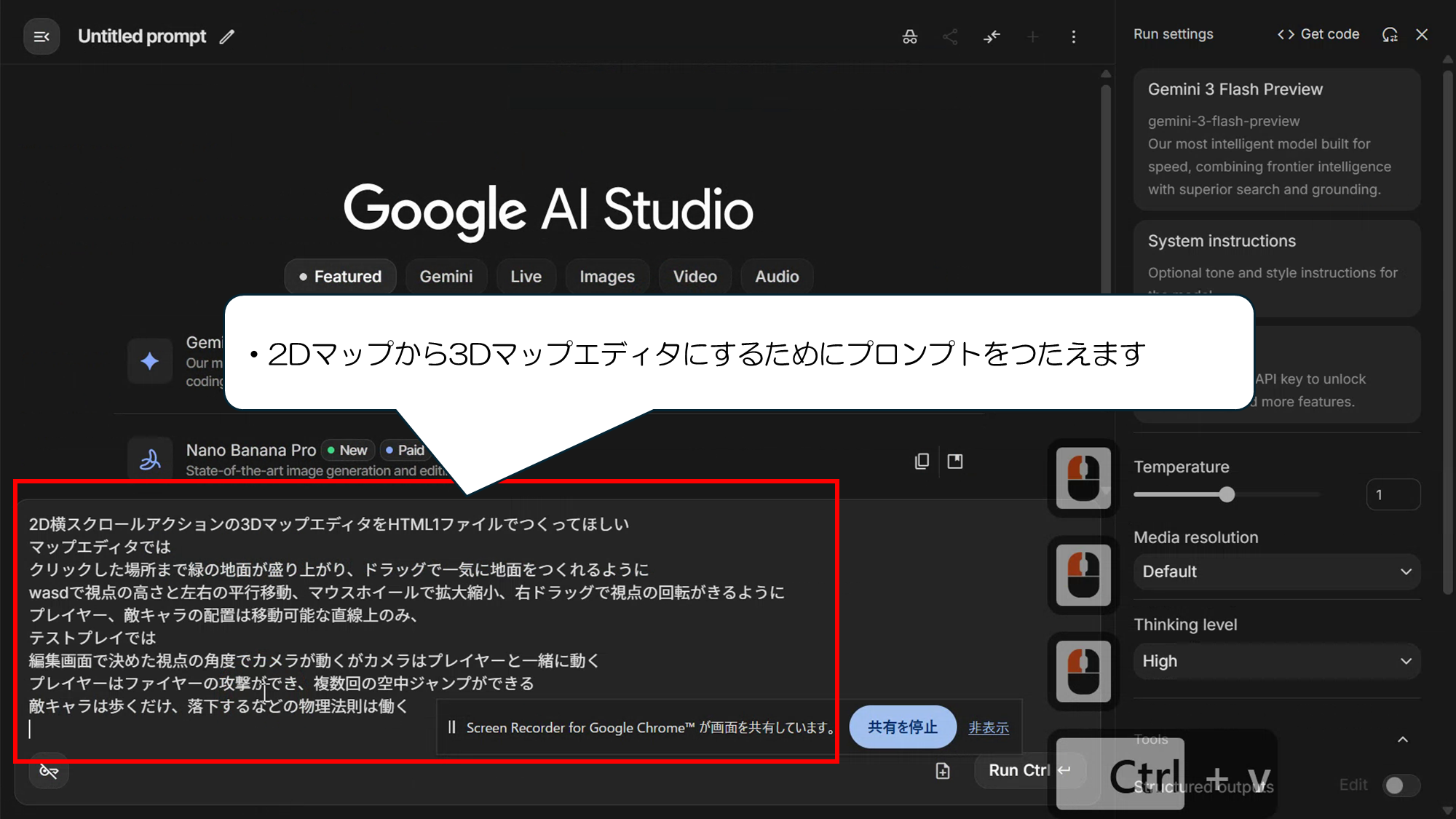Screen dimensions: 1456x819
Task: Open the Thinking level High dropdown
Action: (1276, 661)
